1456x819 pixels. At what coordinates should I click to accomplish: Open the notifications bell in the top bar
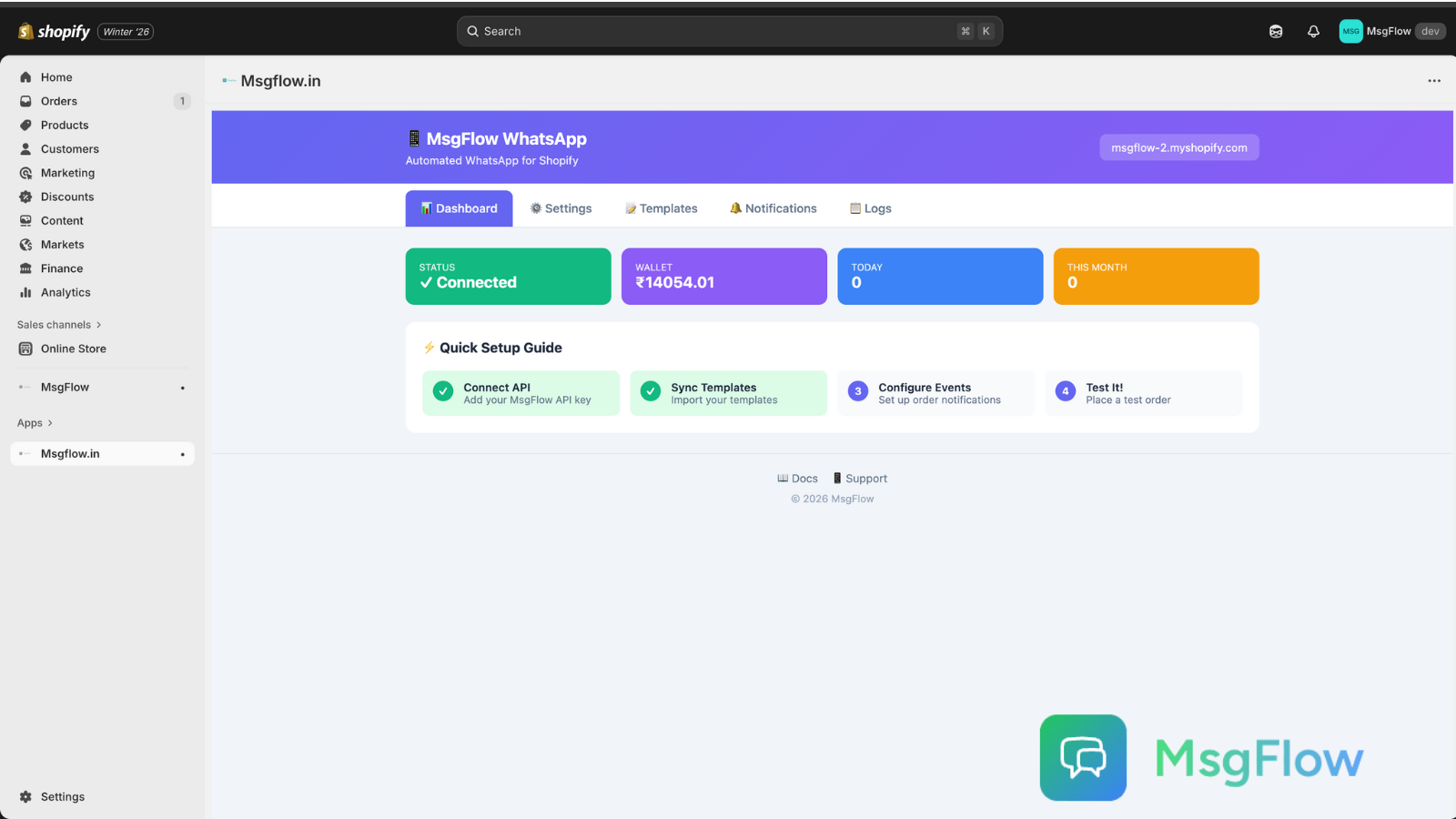point(1313,32)
